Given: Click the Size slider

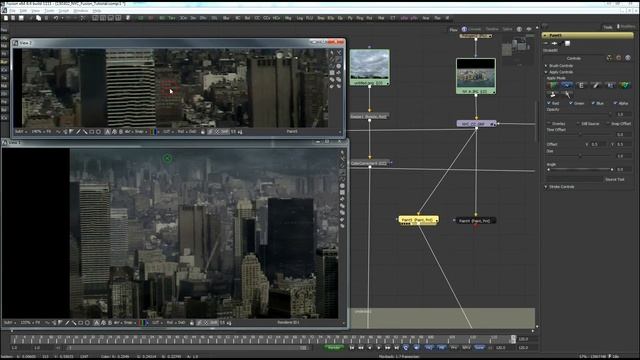Looking at the screenshot, I should (580, 156).
